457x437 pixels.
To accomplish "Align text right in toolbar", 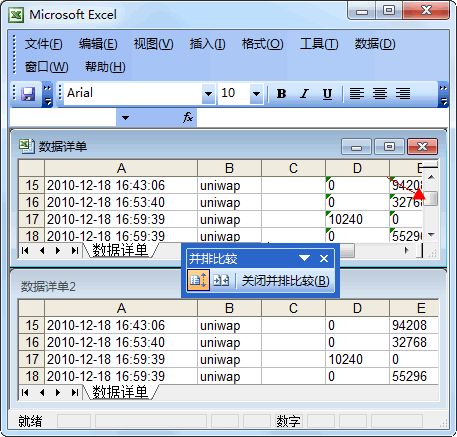I will 403,94.
